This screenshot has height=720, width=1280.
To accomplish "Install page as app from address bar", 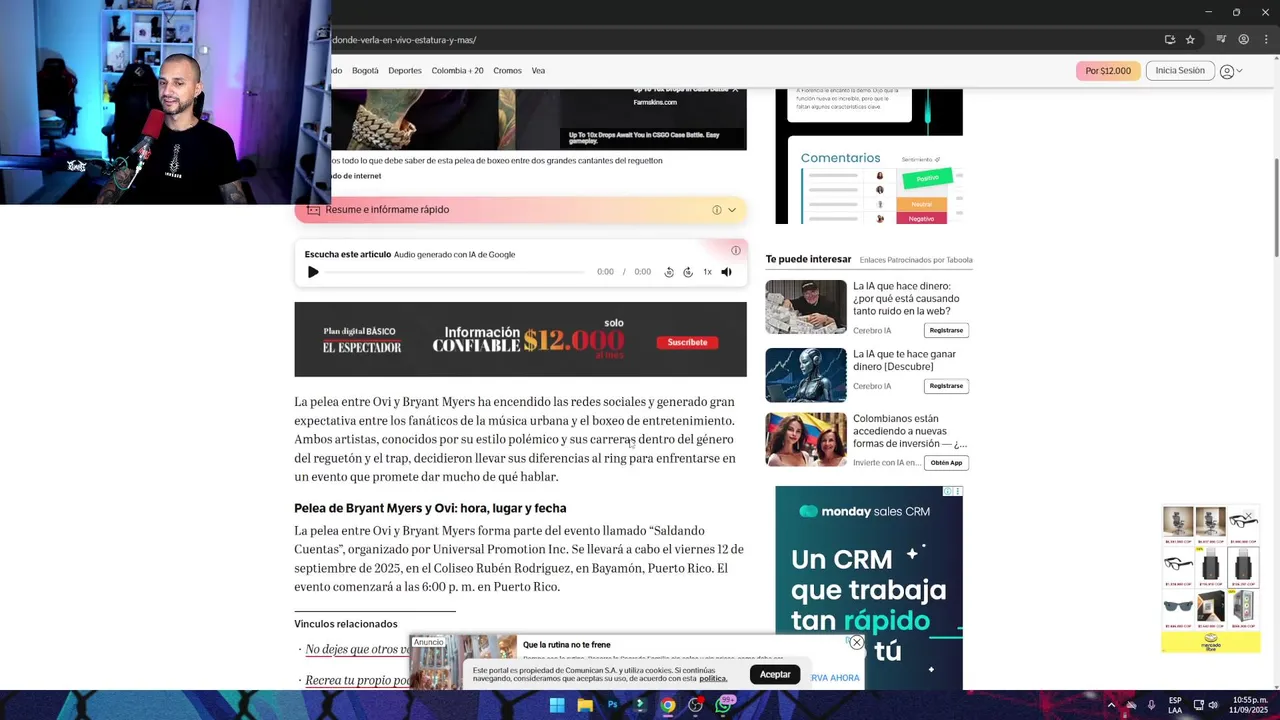I will tap(1170, 40).
